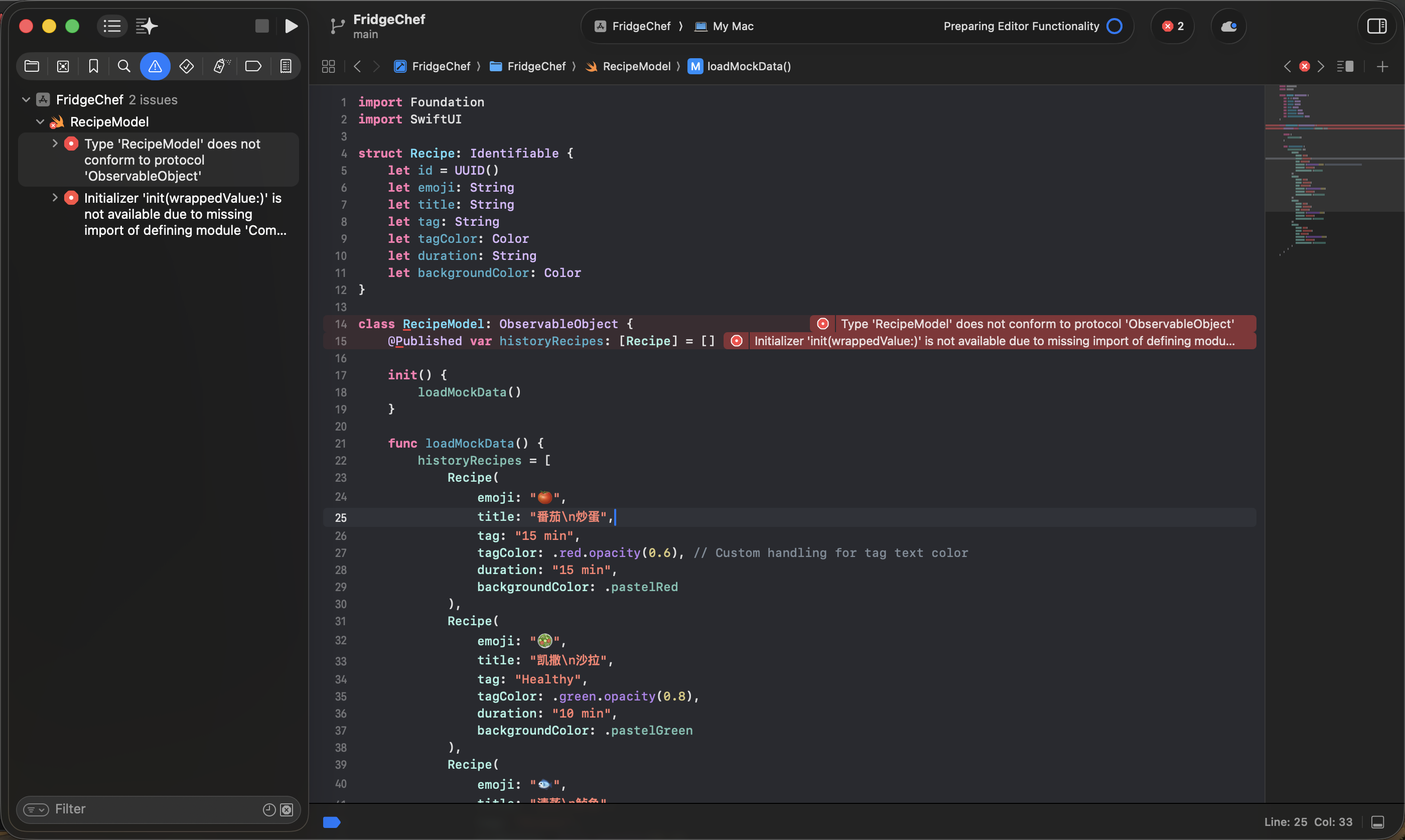Image resolution: width=1405 pixels, height=840 pixels.
Task: Select loadMockData() in the jump bar
Action: coord(748,66)
